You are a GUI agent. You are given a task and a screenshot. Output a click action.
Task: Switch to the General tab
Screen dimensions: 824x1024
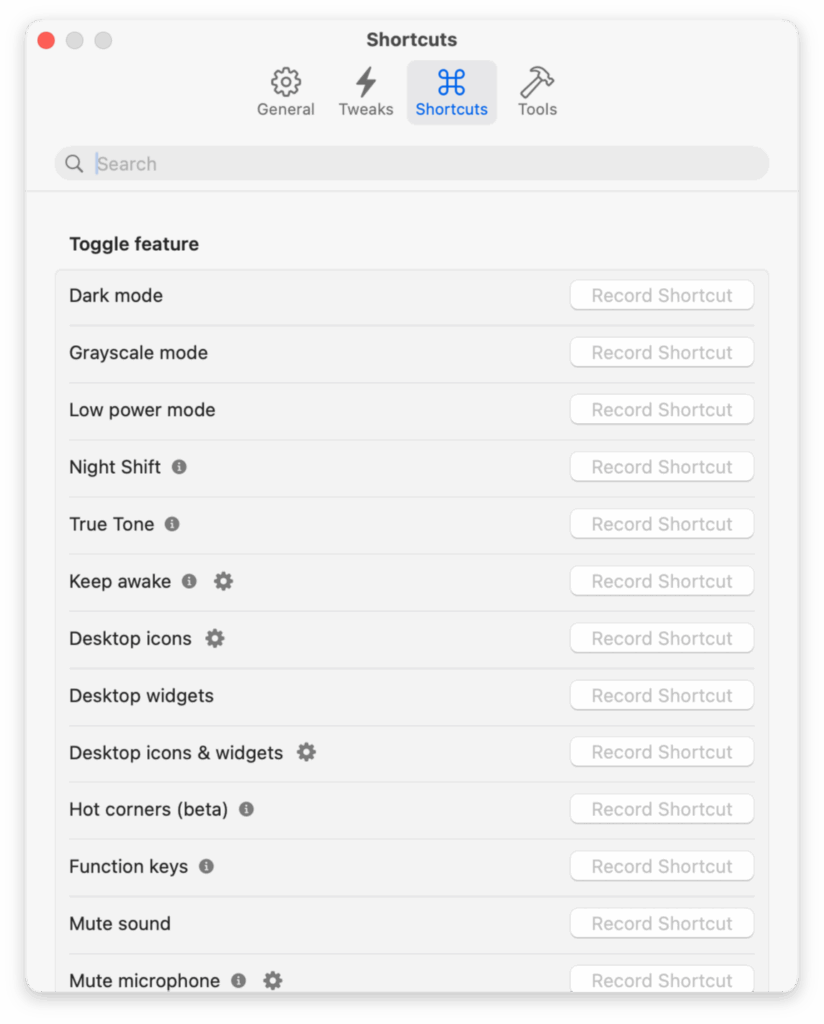point(286,92)
